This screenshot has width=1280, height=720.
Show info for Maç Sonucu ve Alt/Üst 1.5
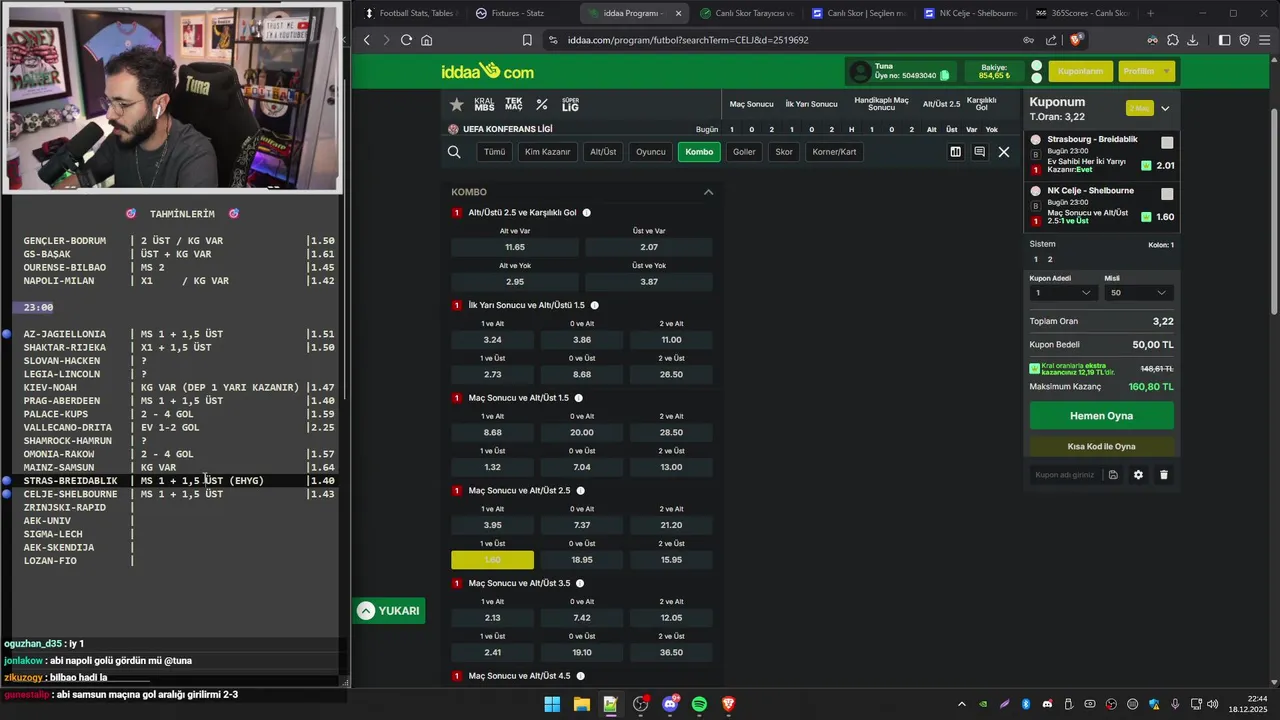click(x=578, y=398)
